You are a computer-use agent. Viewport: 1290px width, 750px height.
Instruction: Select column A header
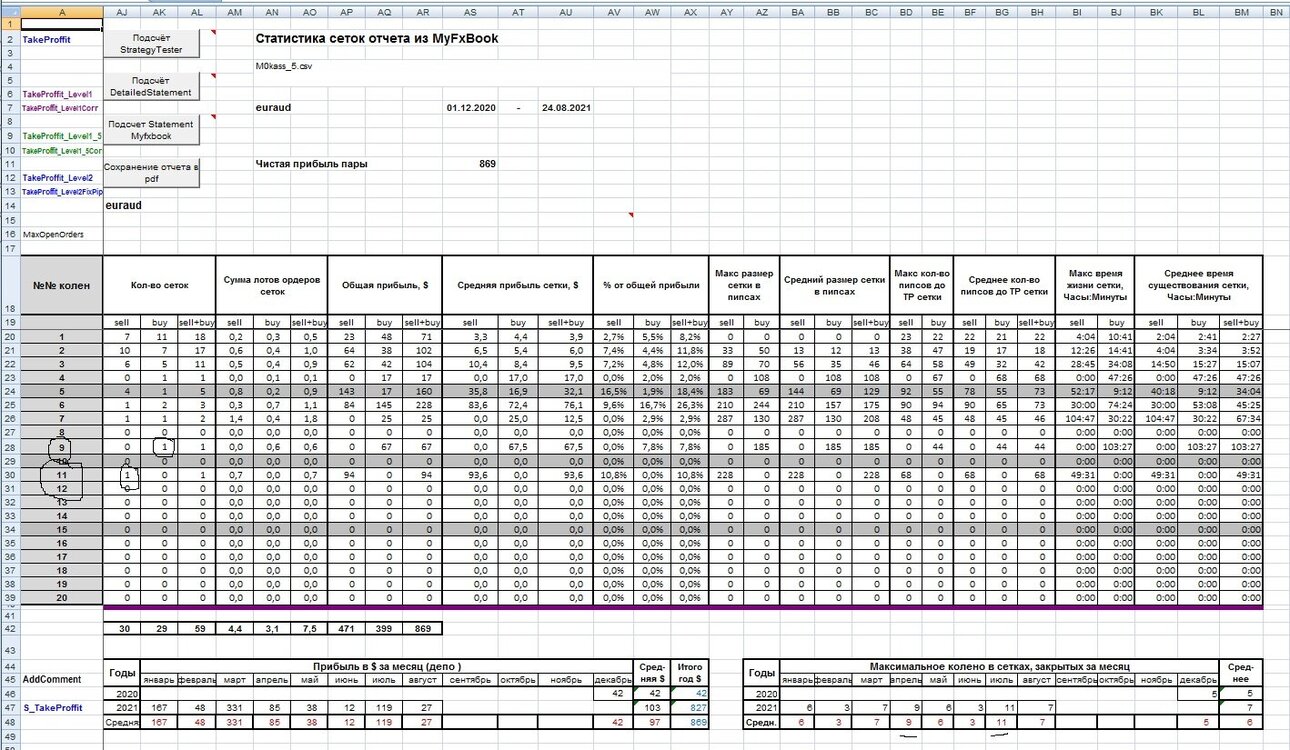click(61, 11)
